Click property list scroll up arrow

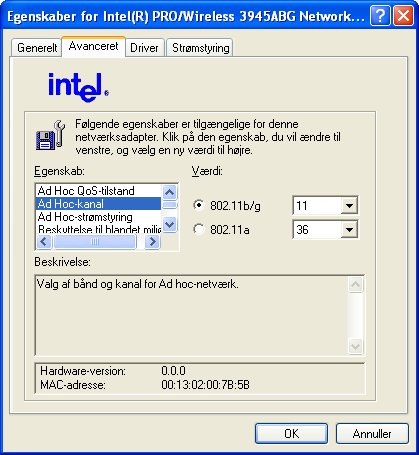pyautogui.click(x=170, y=192)
